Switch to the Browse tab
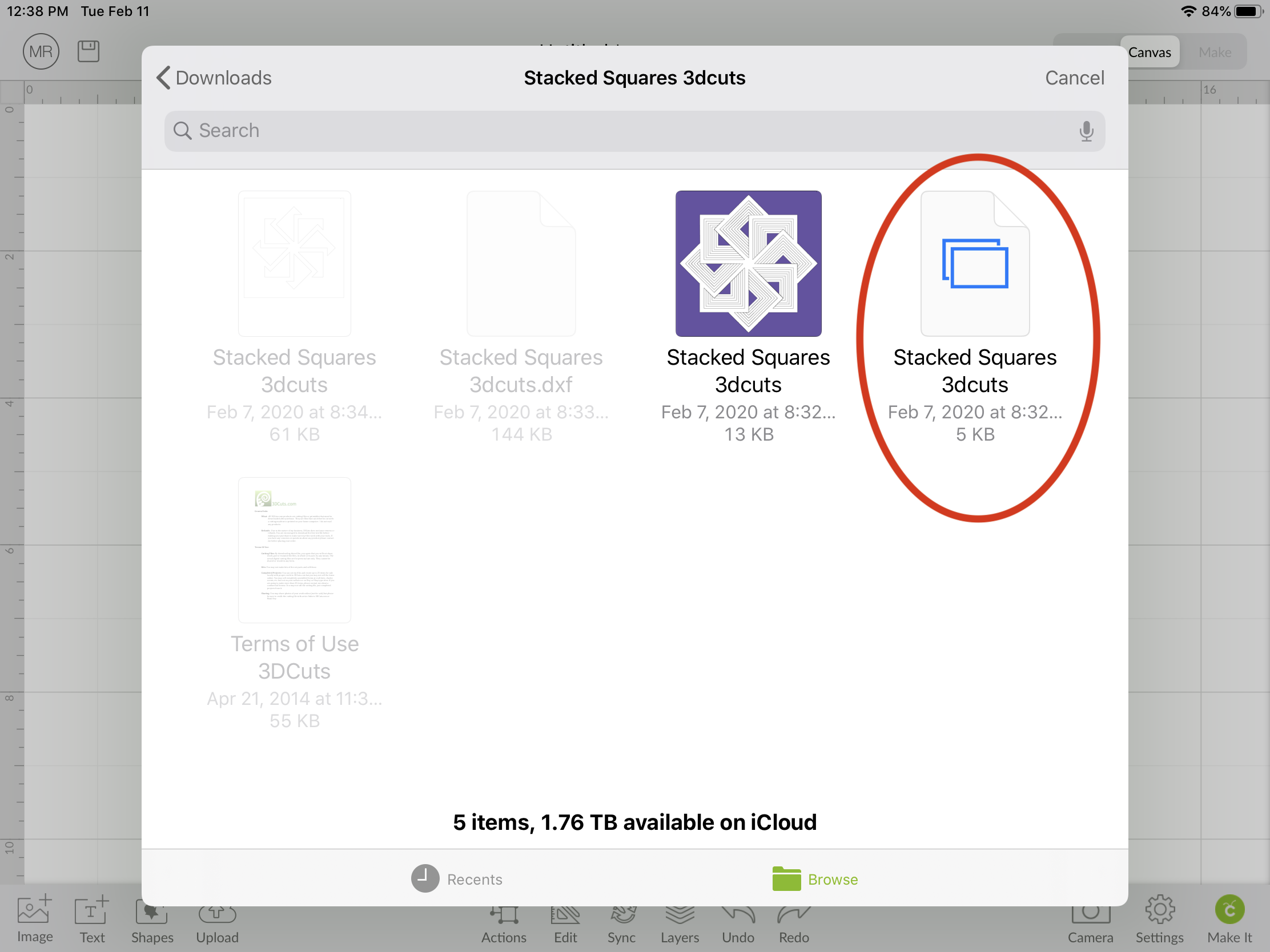 click(815, 879)
